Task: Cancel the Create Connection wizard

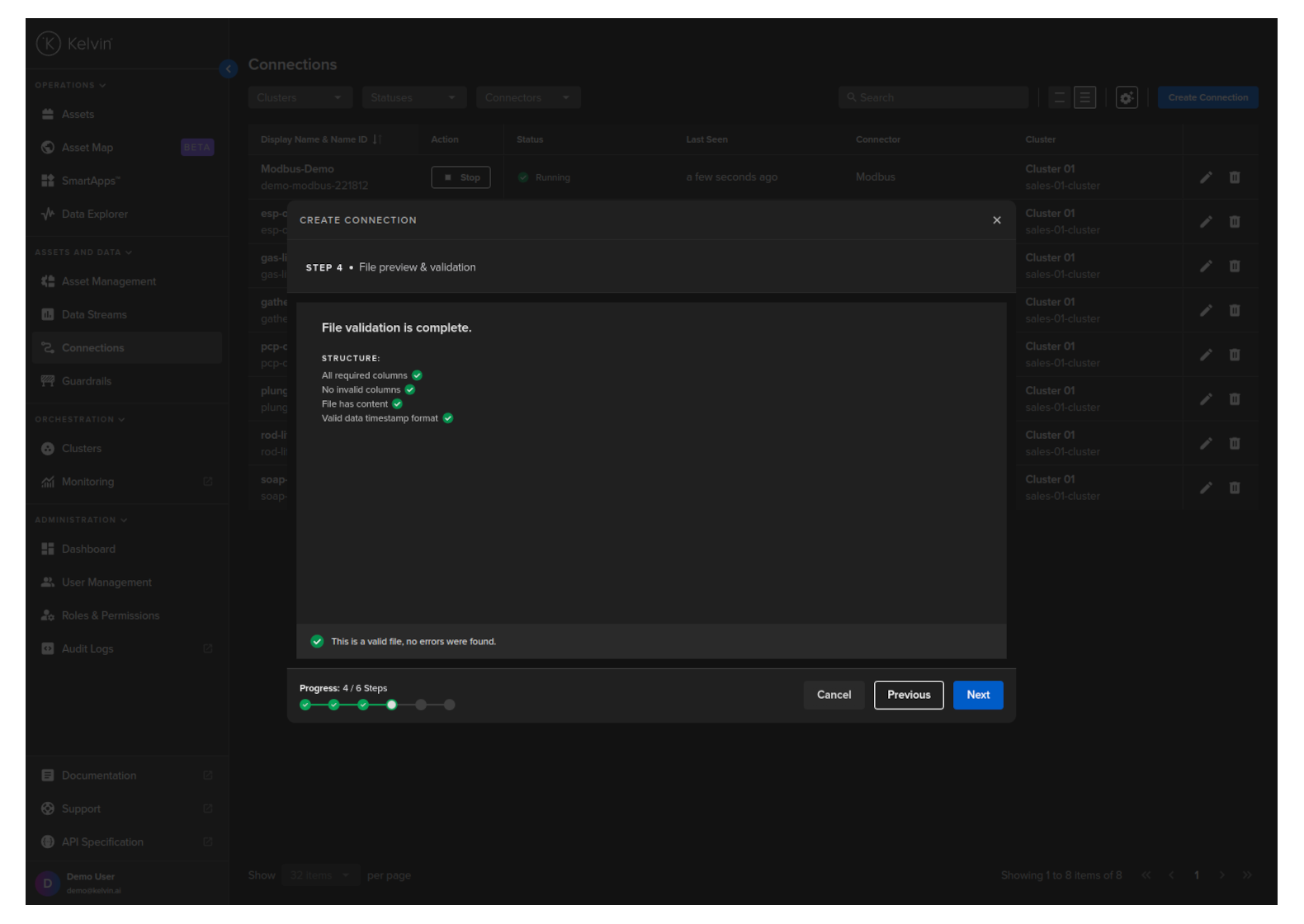Action: point(833,695)
